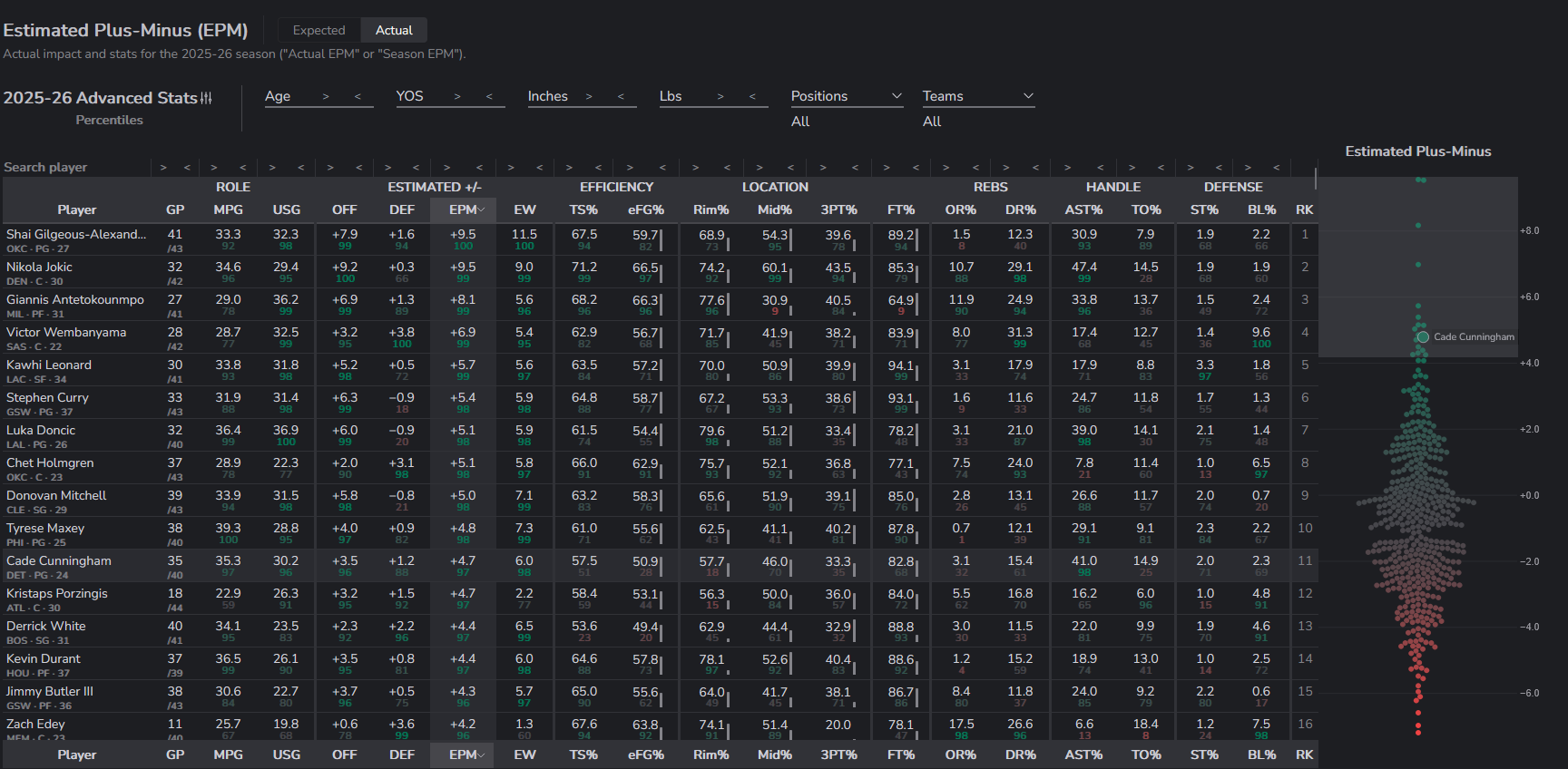Click Derrick White's DEF value +2.2
Viewport: 1568px width, 769px height.
[402, 626]
